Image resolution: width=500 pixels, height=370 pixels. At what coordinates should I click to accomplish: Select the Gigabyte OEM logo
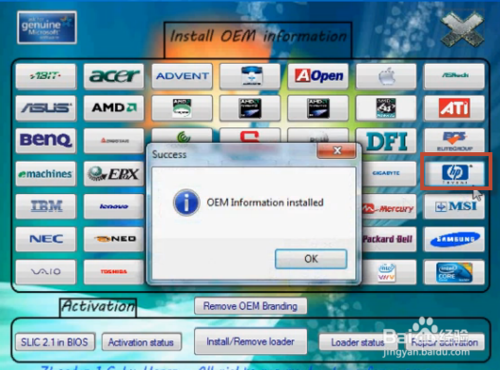coord(389,173)
